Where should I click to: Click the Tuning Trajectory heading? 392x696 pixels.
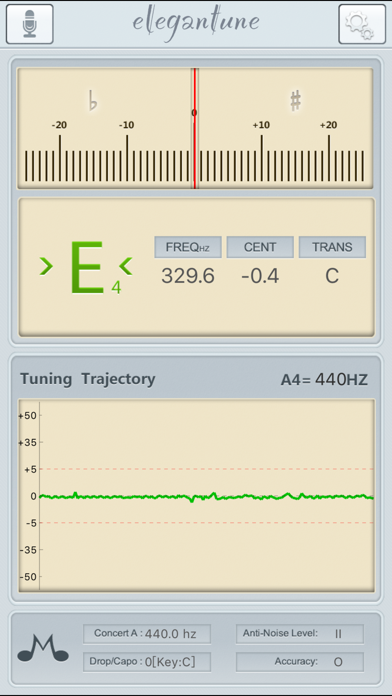tap(88, 379)
